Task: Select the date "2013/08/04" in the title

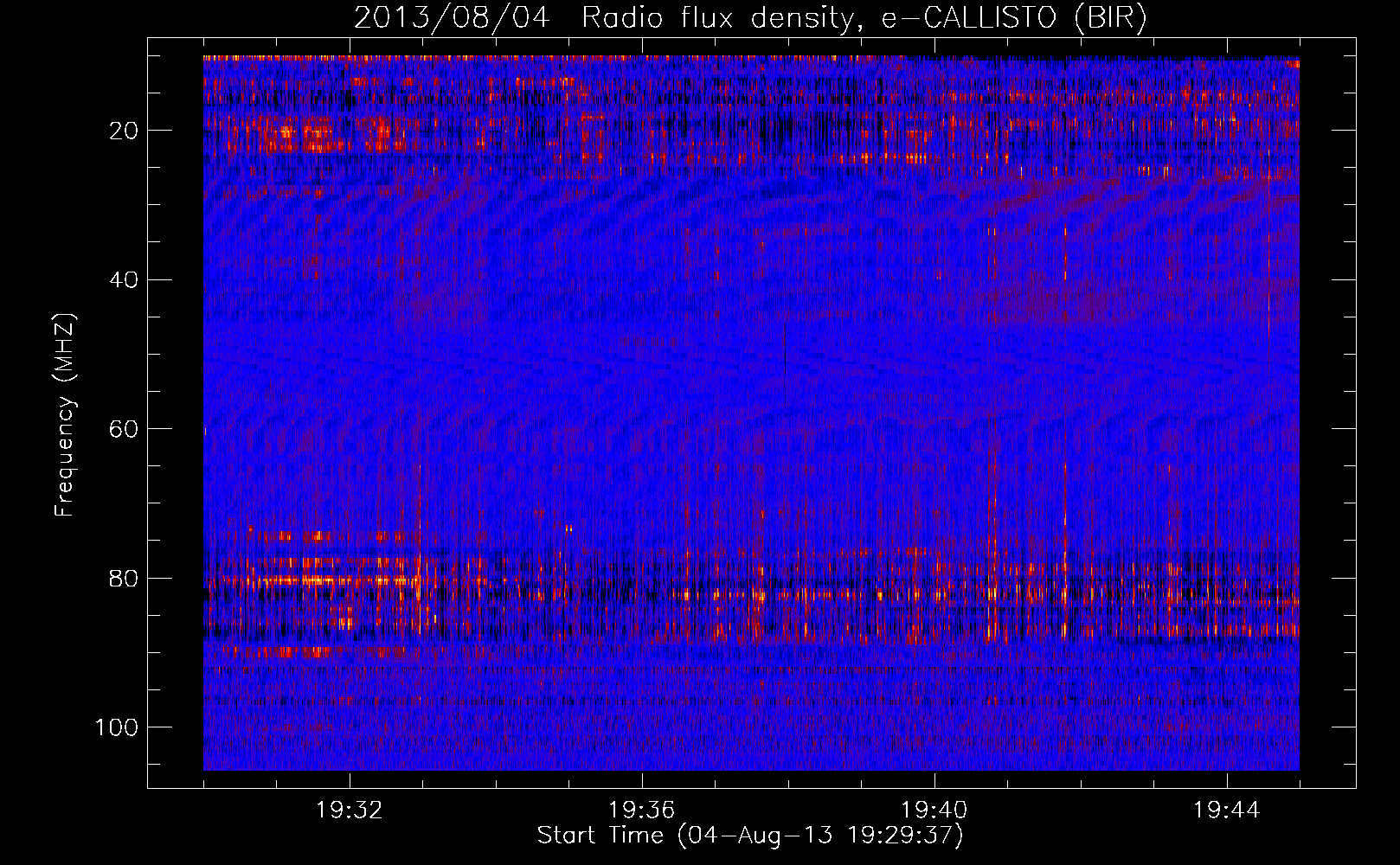Action: [x=451, y=18]
